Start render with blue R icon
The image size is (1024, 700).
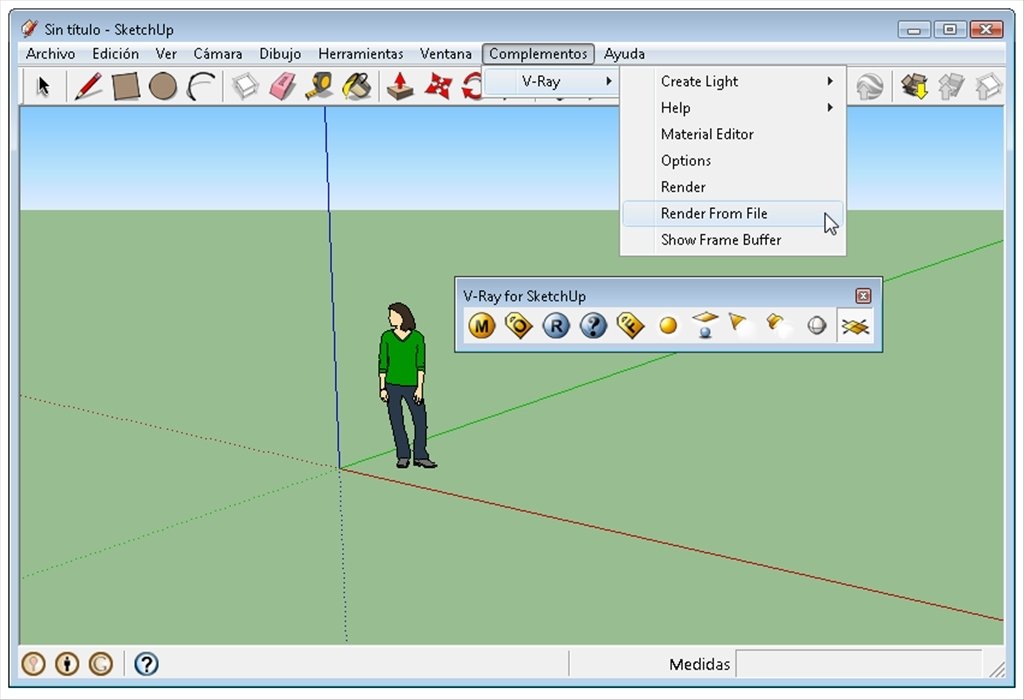click(x=556, y=325)
